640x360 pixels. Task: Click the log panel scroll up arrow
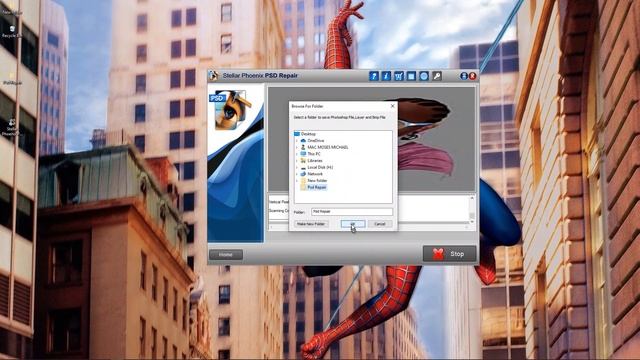tap(472, 198)
